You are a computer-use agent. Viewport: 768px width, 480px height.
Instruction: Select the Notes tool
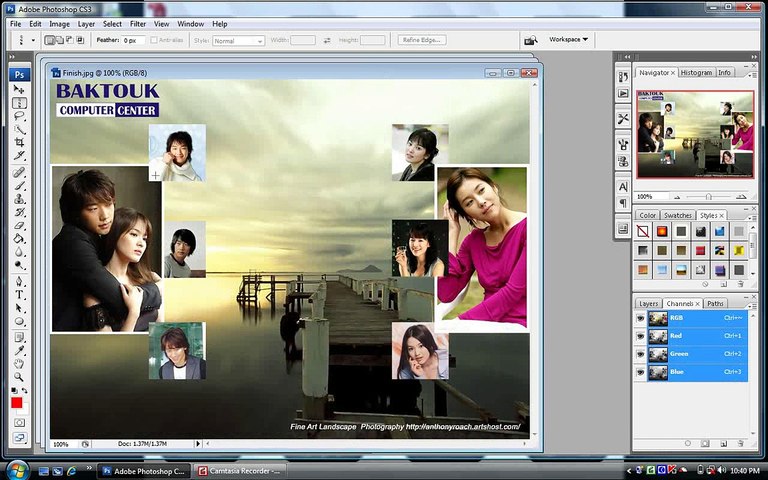(19, 337)
